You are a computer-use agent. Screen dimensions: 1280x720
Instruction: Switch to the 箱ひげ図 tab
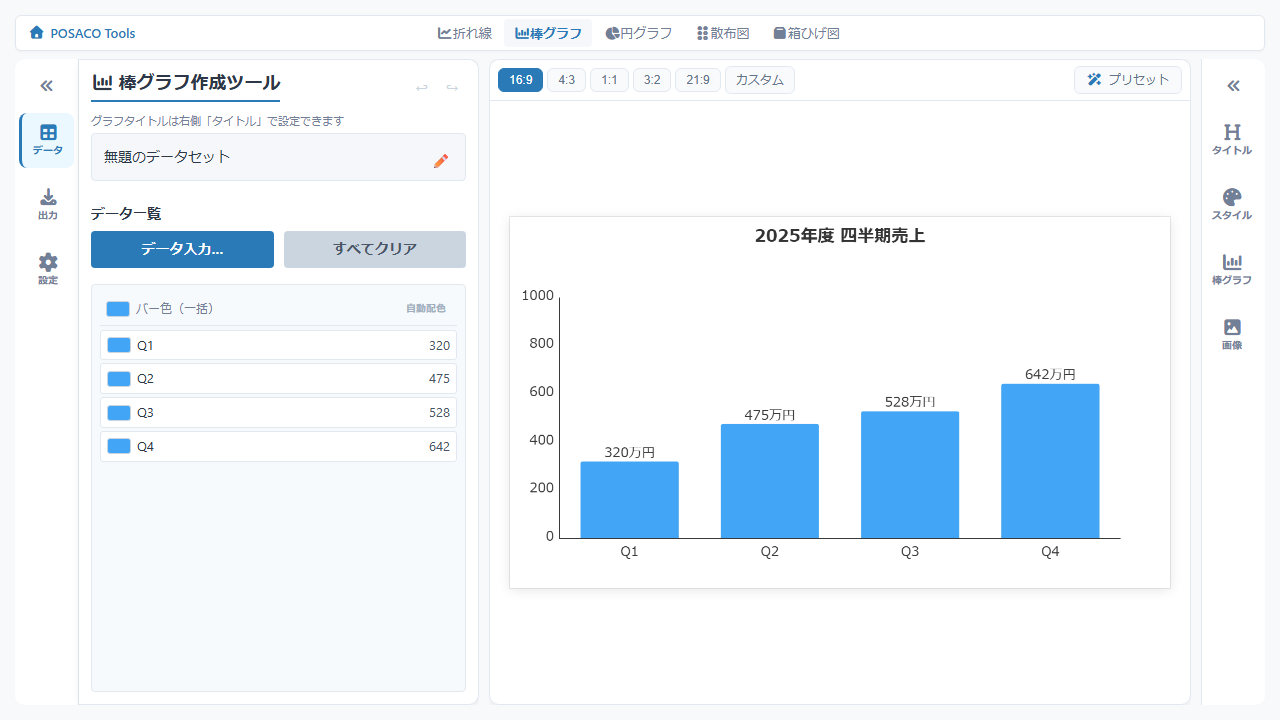click(x=806, y=33)
